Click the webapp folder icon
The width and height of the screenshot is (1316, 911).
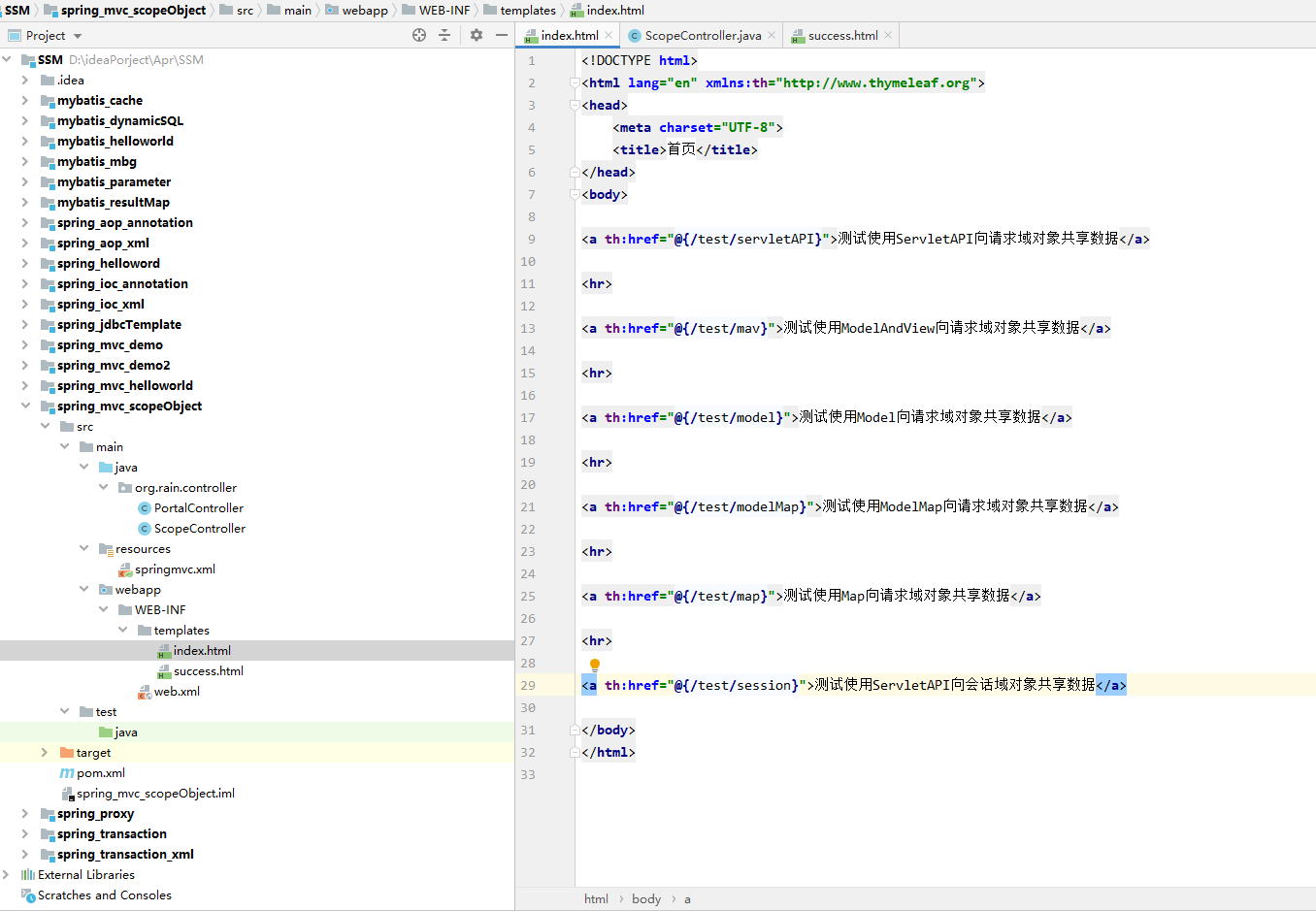[x=106, y=590]
